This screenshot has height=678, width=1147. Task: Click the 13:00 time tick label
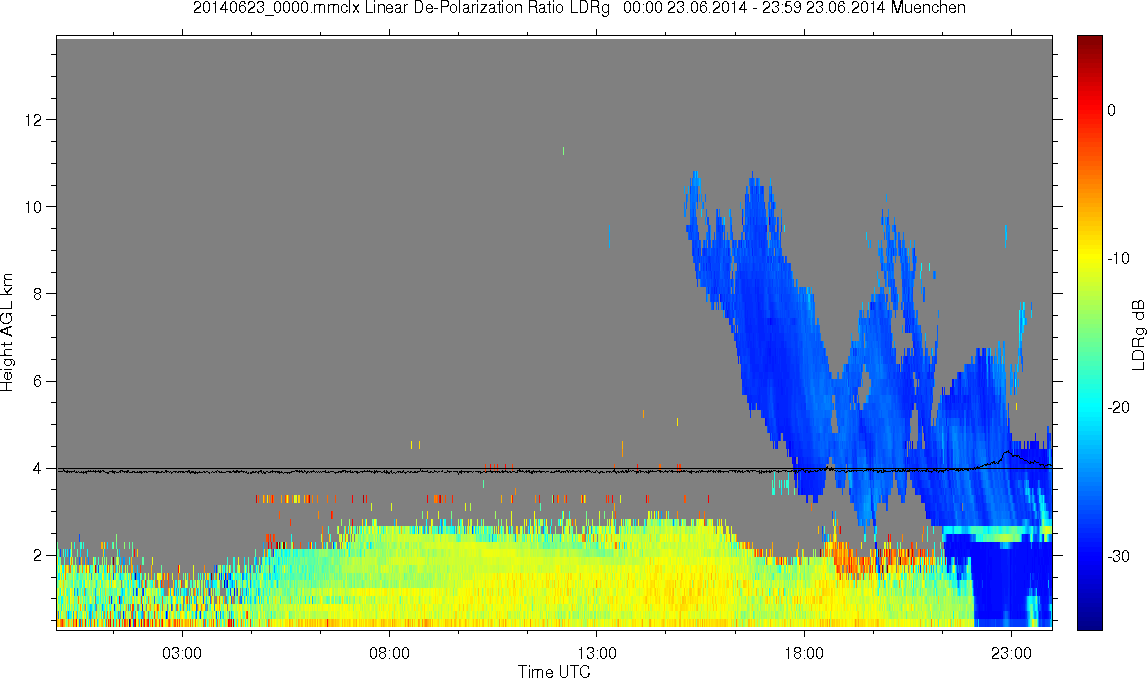596,653
